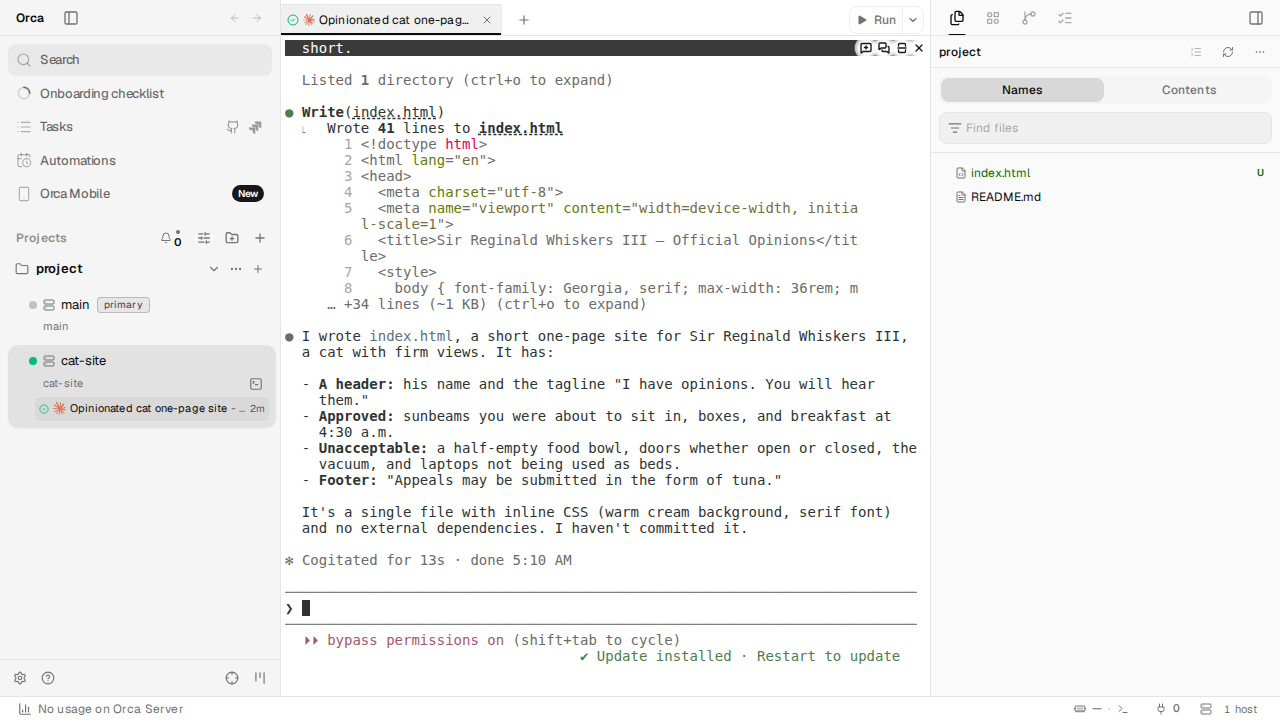Open the Onboarding checklist
1280x720 pixels.
coord(140,93)
